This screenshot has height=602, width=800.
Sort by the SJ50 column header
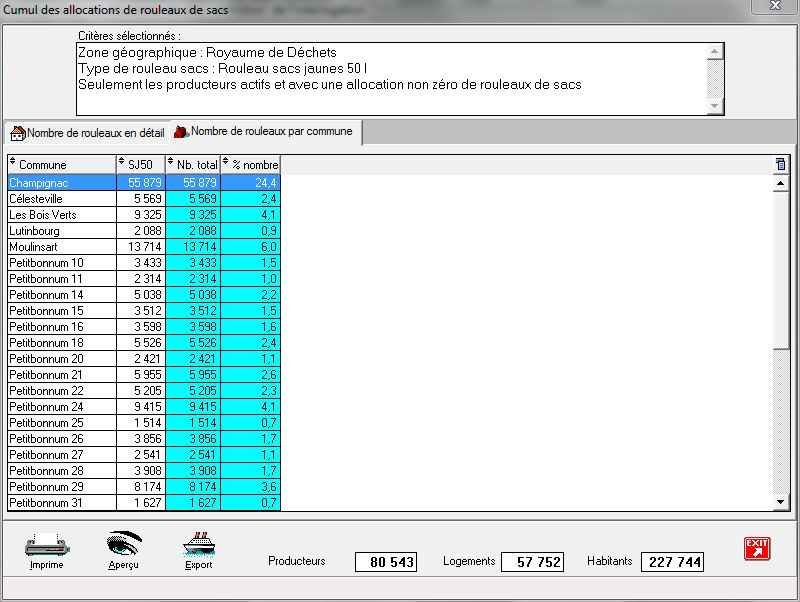point(140,164)
